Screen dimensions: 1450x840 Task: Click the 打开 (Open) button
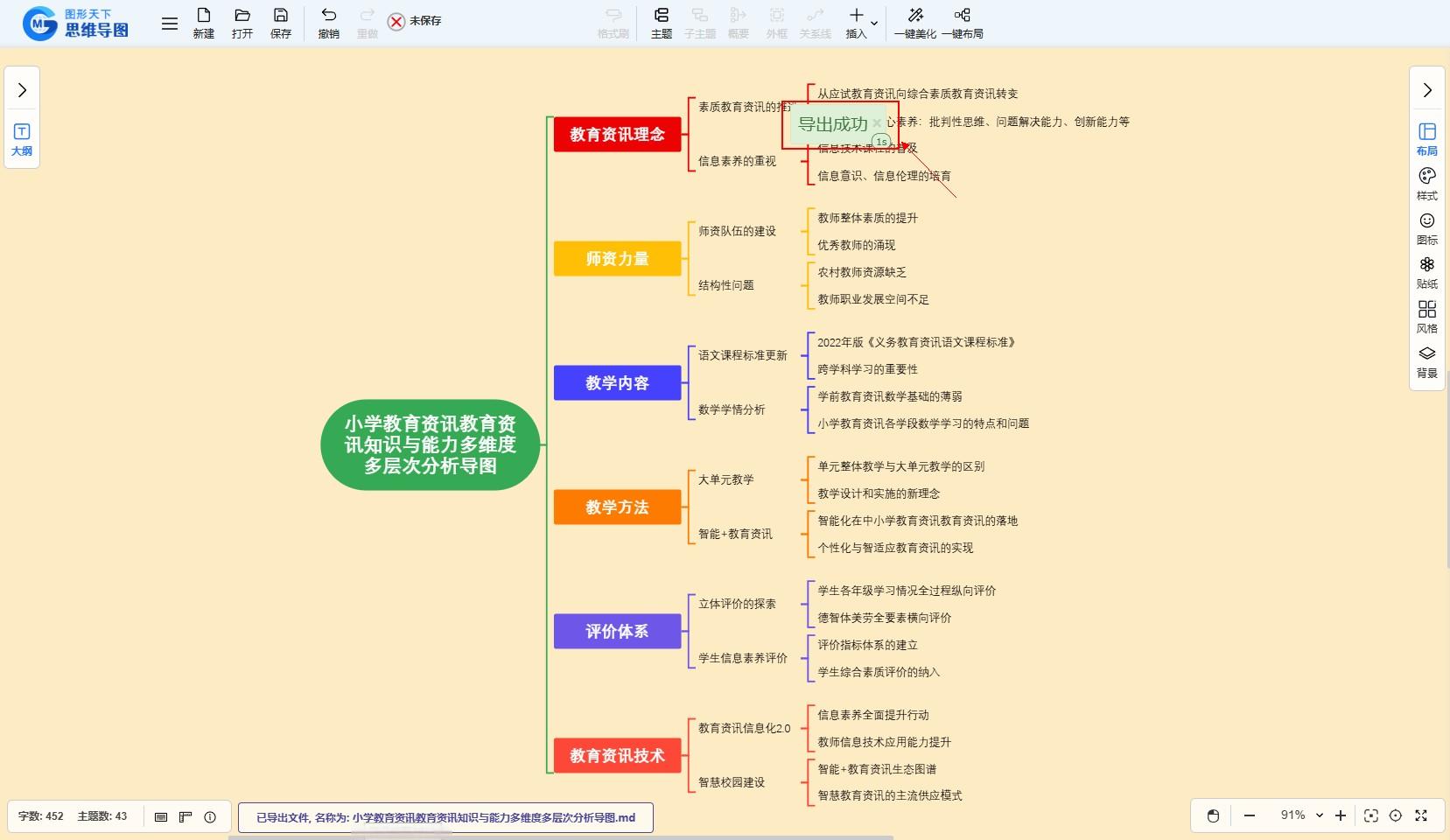pos(242,23)
